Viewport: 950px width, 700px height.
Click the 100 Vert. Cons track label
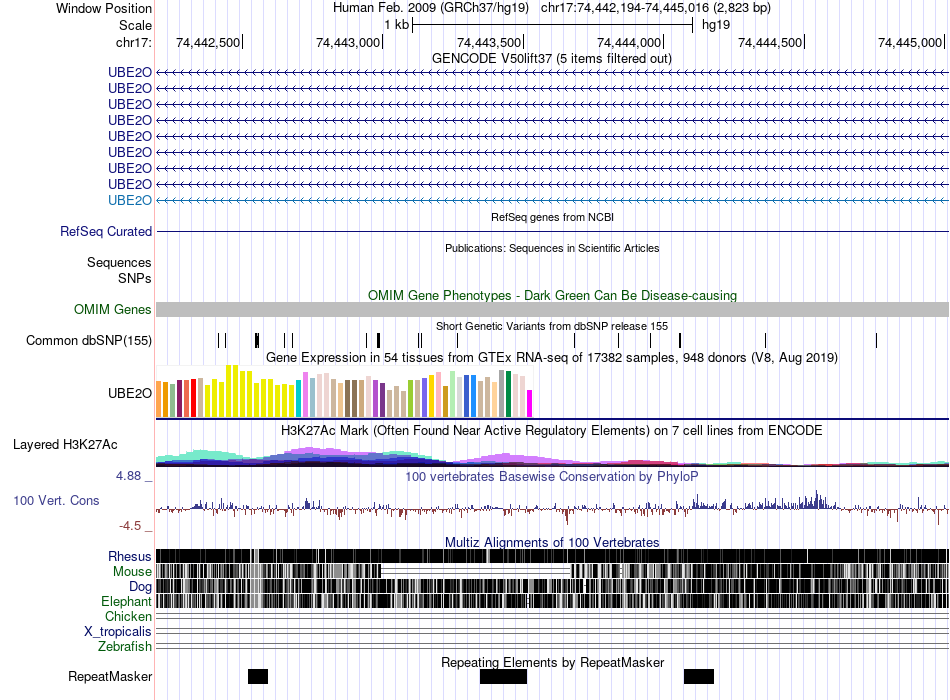pos(56,501)
